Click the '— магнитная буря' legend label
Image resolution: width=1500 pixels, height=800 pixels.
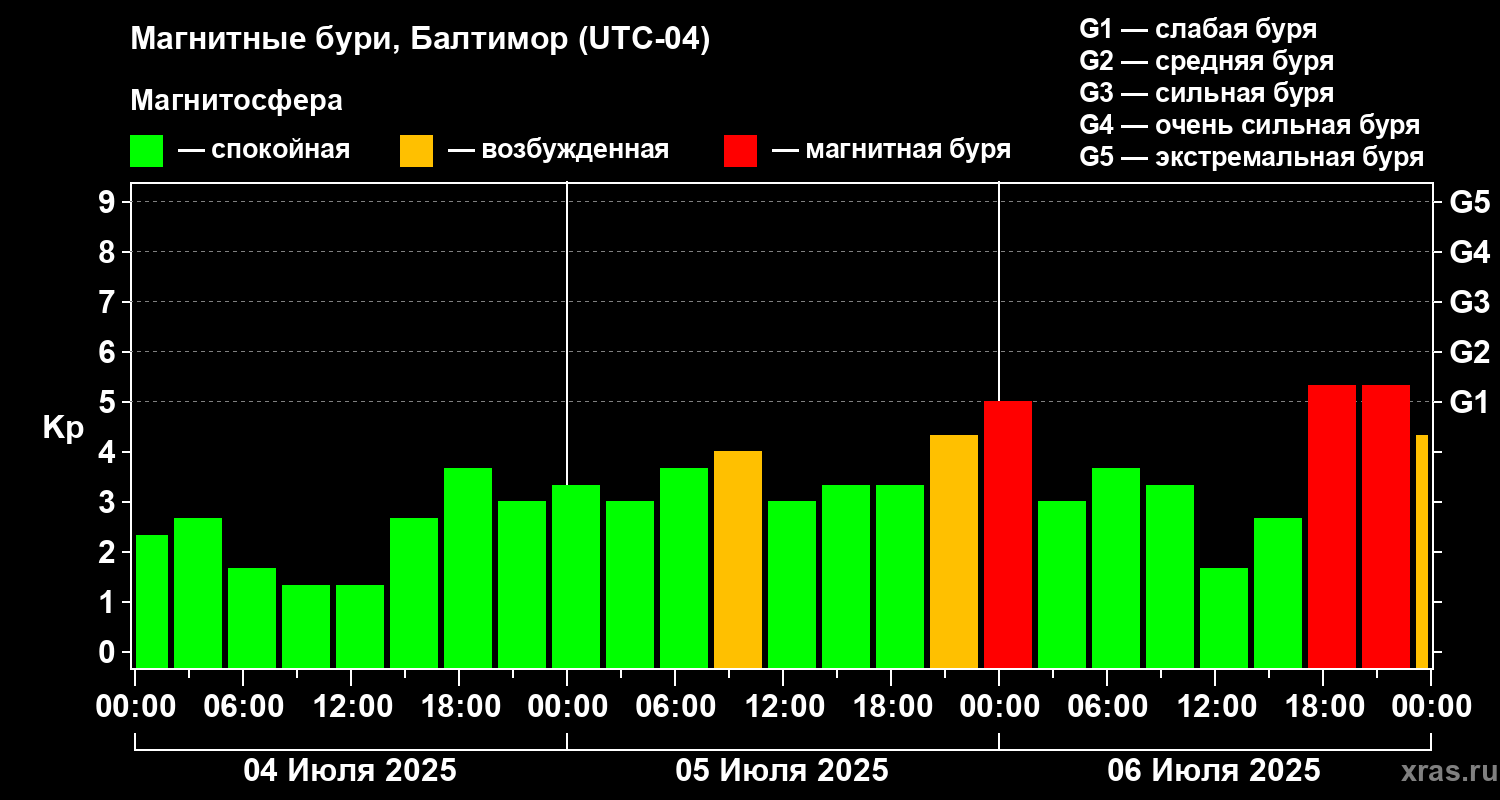coord(892,151)
